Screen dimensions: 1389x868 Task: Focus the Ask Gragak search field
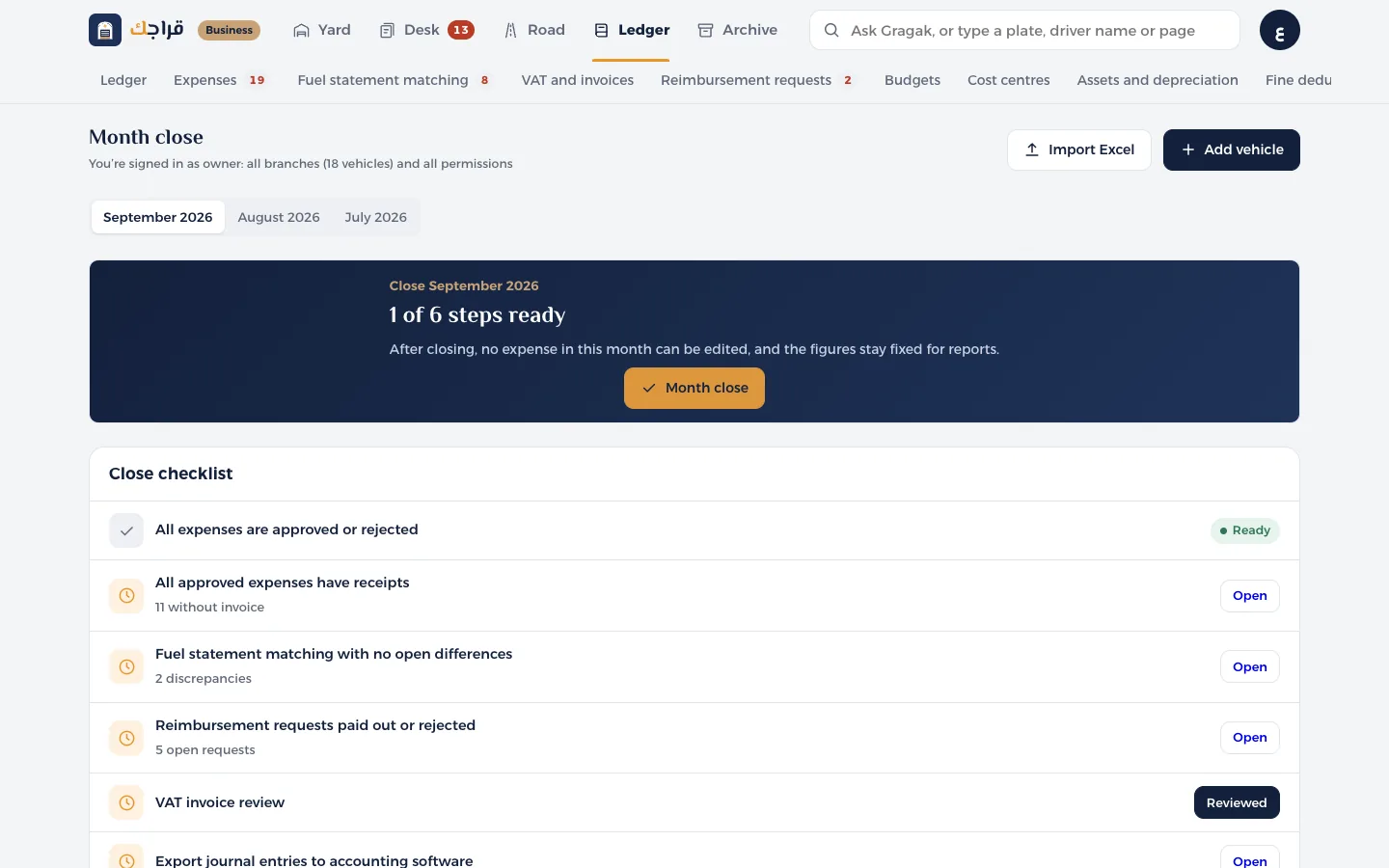coord(1024,30)
